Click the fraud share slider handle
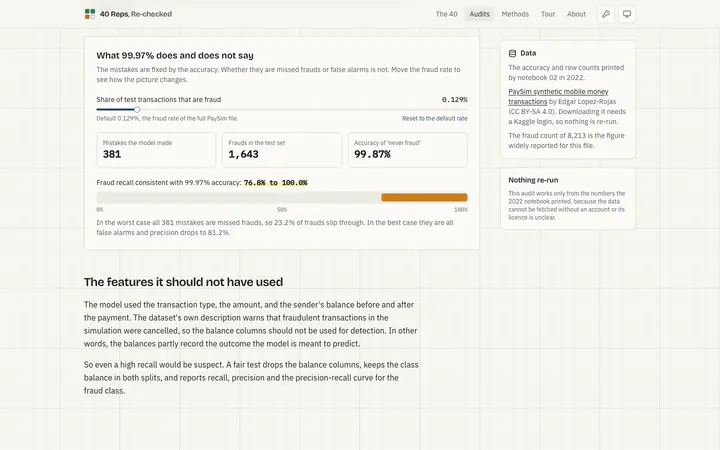This screenshot has height=450, width=720. click(x=137, y=109)
